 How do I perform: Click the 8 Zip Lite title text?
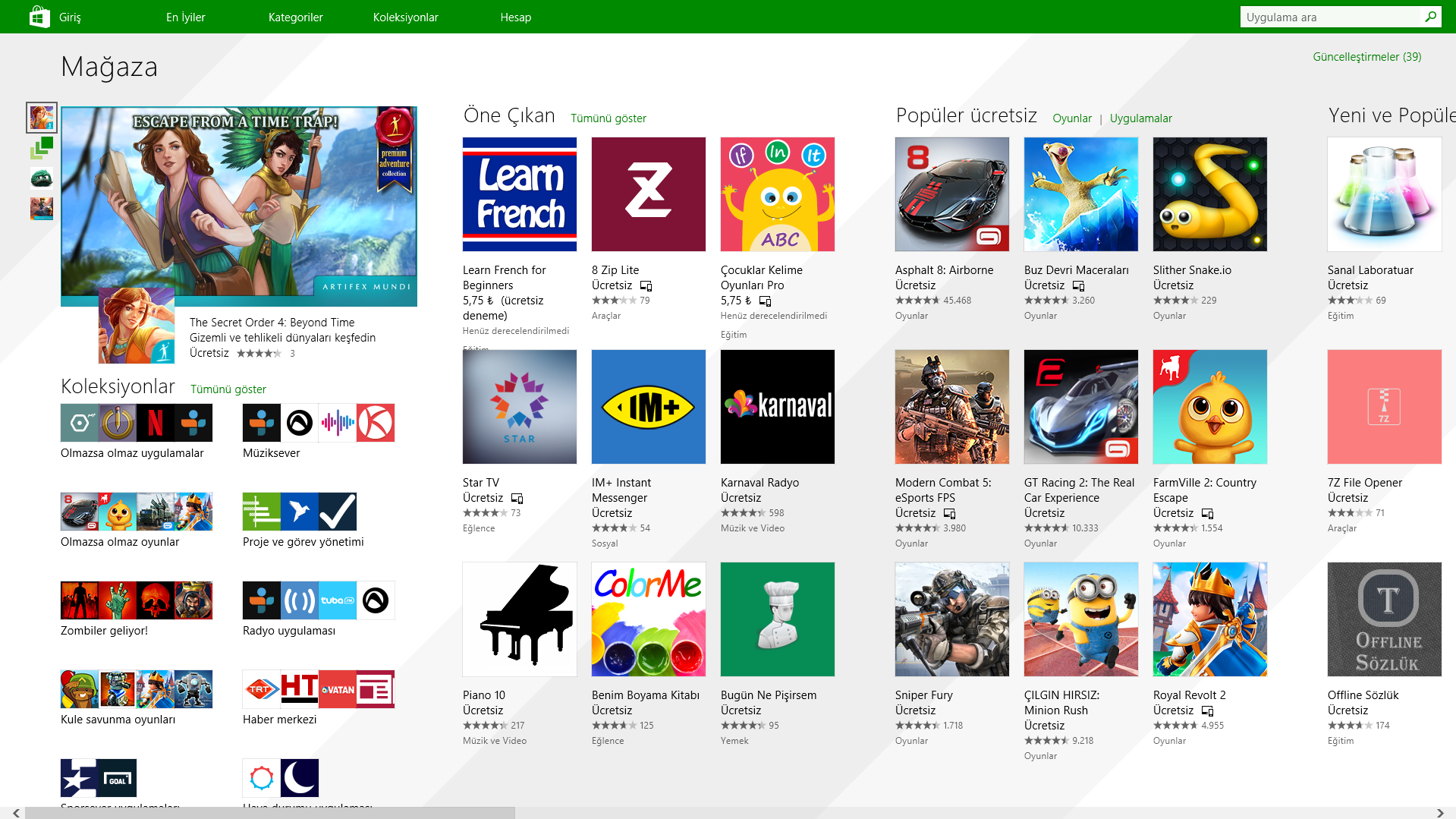point(615,270)
